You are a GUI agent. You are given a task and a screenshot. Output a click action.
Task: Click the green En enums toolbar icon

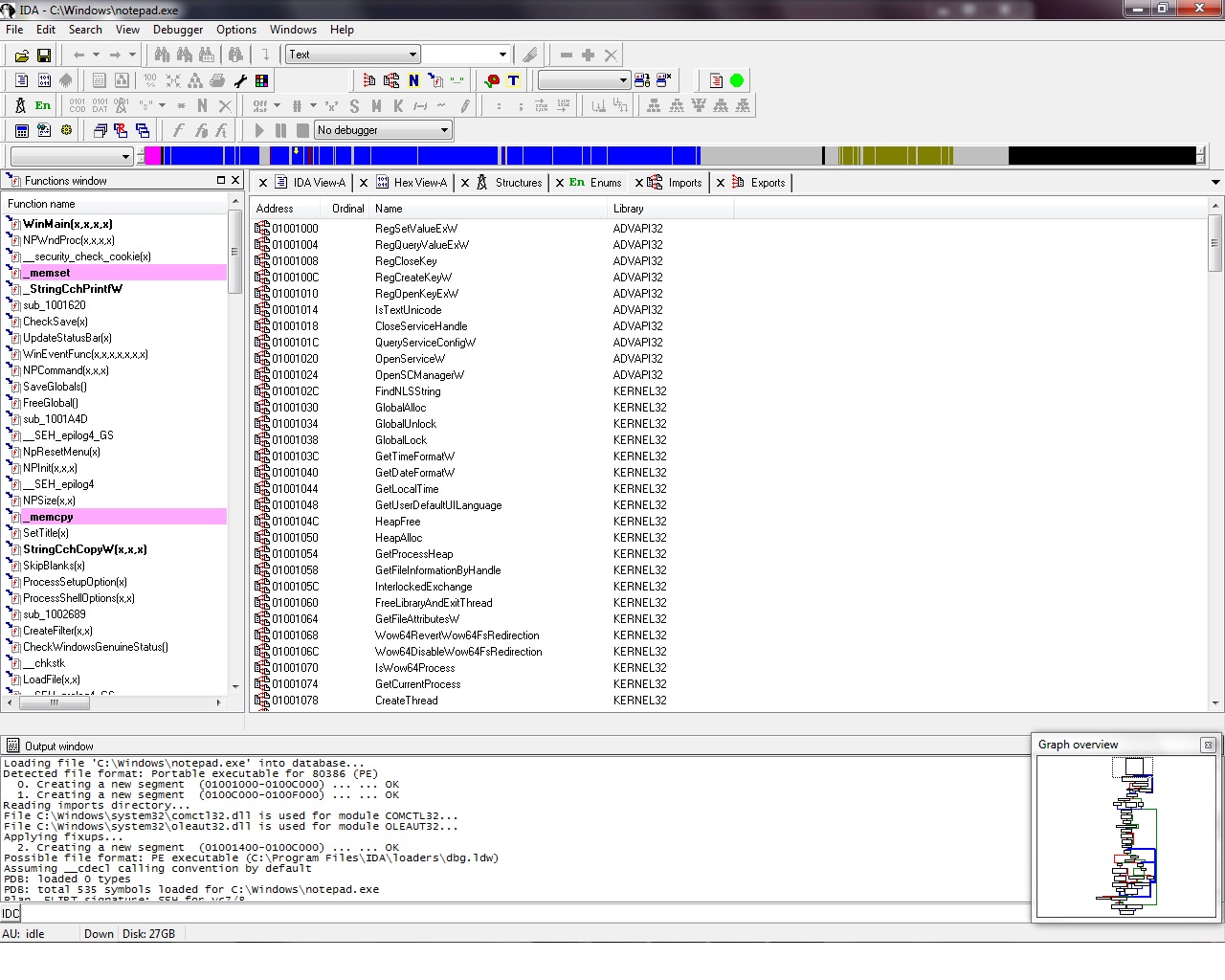click(43, 105)
